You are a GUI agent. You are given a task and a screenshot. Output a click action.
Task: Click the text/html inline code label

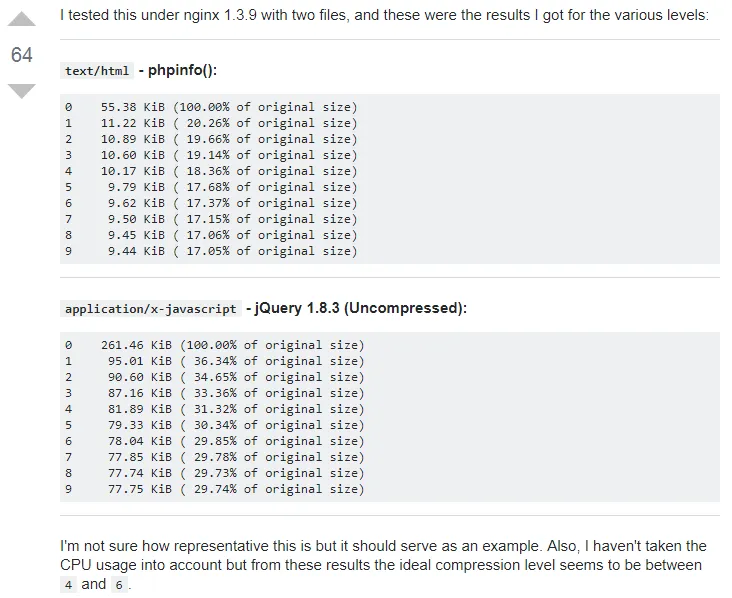[97, 71]
